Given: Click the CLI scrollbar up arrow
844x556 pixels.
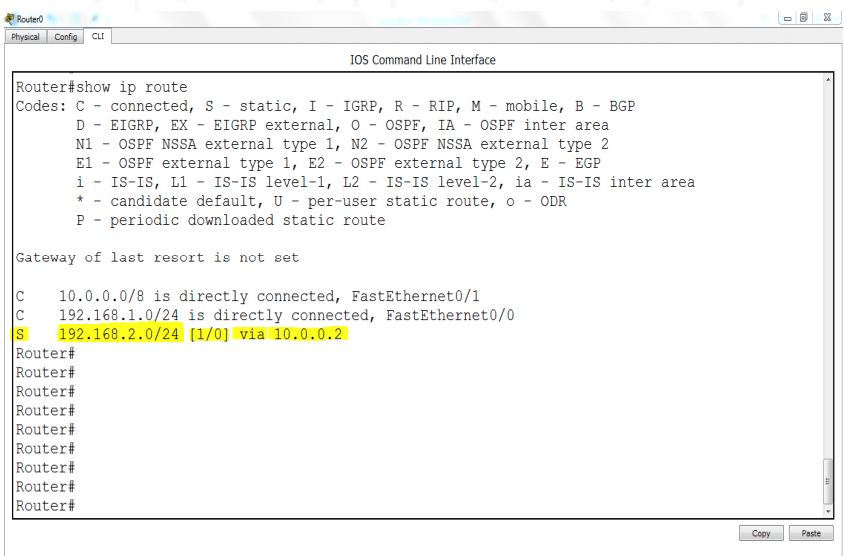Looking at the screenshot, I should pyautogui.click(x=828, y=80).
